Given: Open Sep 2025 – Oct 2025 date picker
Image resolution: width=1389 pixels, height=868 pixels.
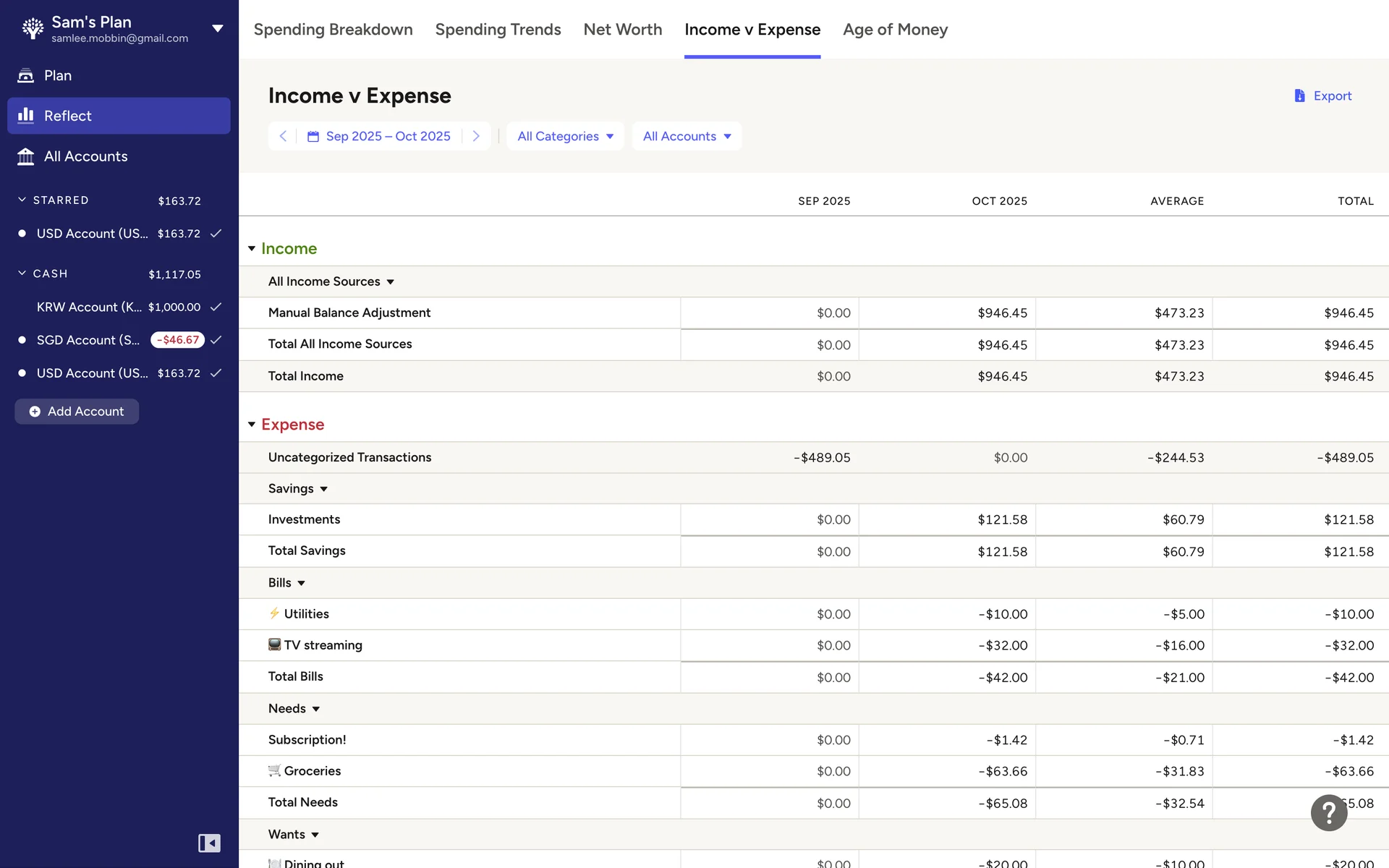Looking at the screenshot, I should pyautogui.click(x=379, y=136).
